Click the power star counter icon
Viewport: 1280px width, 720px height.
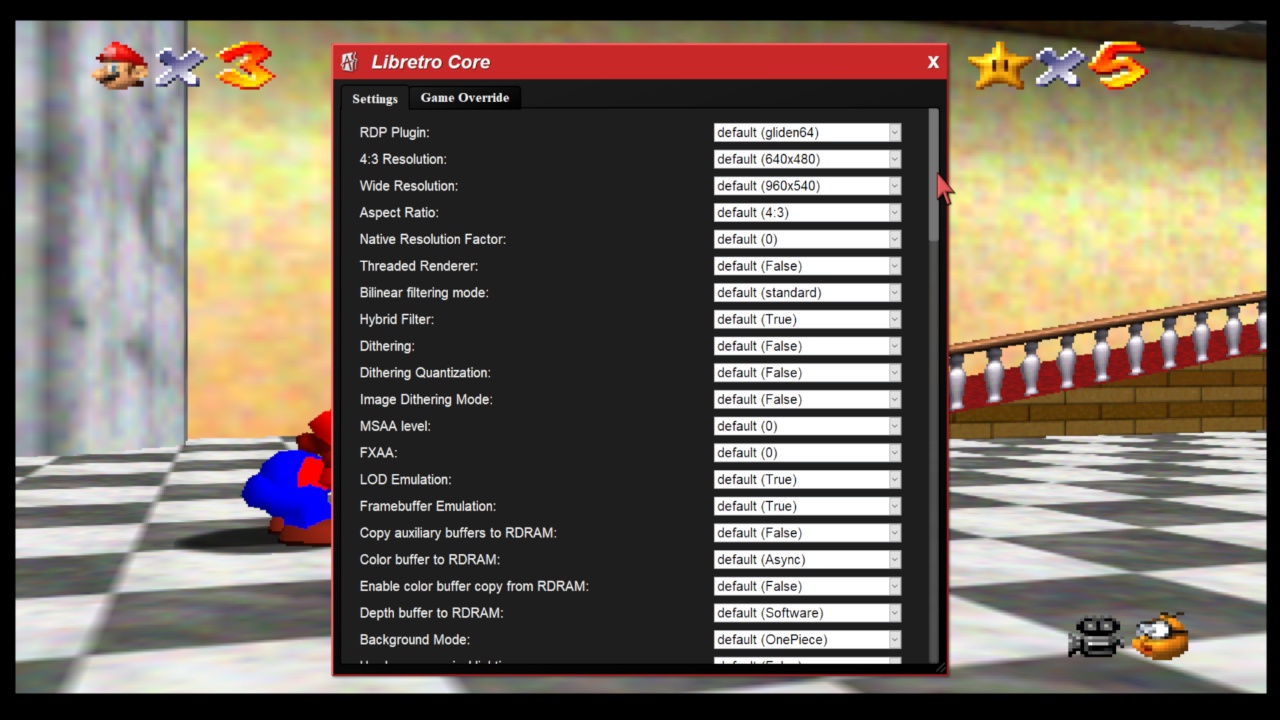click(998, 65)
